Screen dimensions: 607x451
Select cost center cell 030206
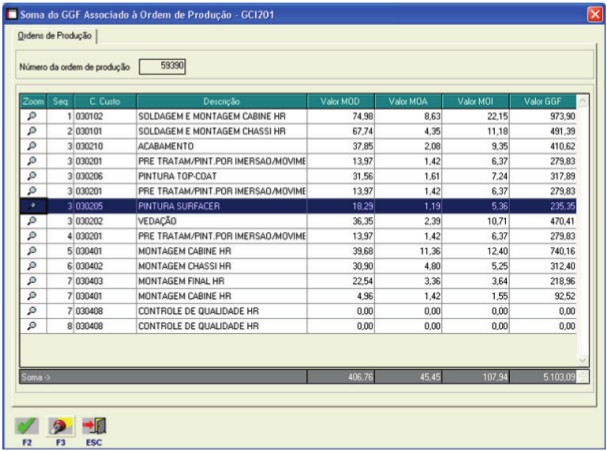[105, 176]
